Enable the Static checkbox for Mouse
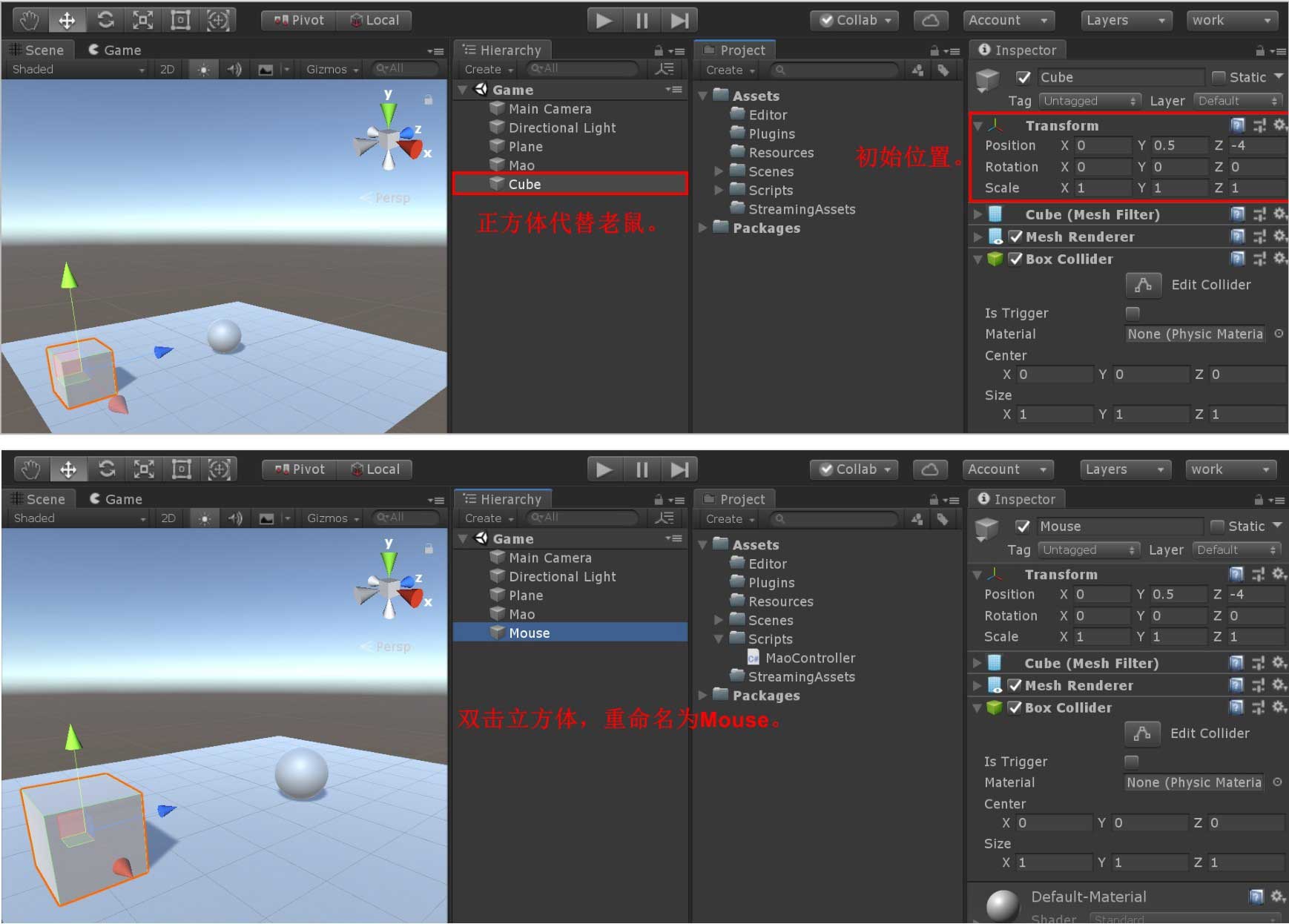1289x924 pixels. 1217,526
